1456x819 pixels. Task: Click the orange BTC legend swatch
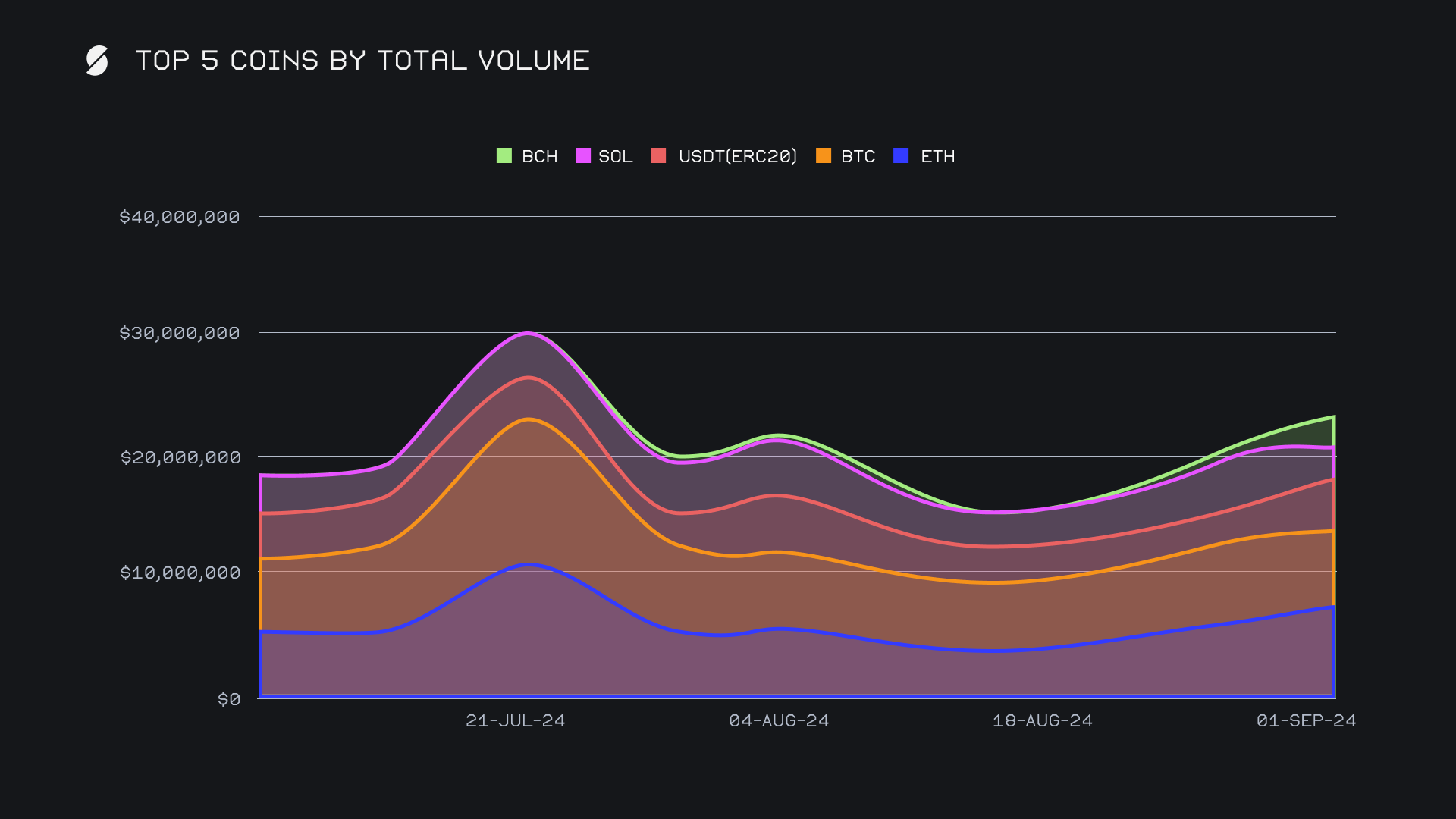click(x=824, y=156)
